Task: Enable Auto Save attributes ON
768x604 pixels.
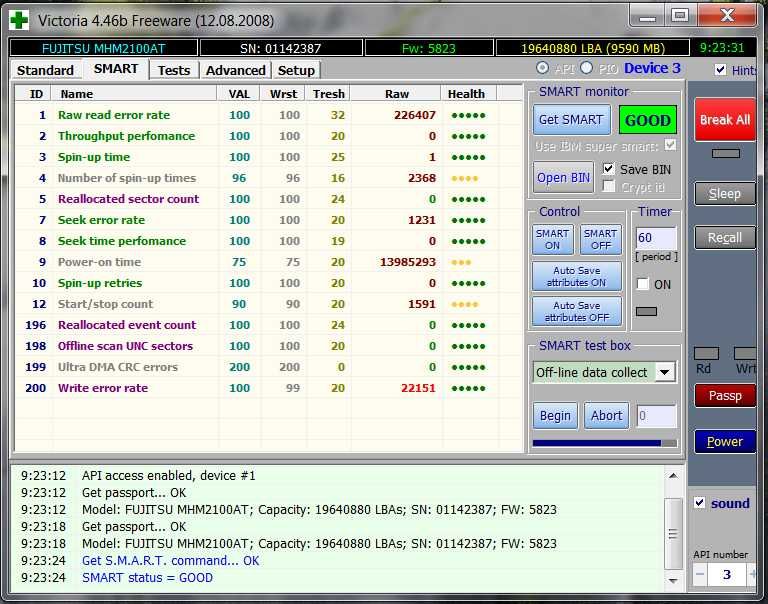Action: click(x=576, y=276)
